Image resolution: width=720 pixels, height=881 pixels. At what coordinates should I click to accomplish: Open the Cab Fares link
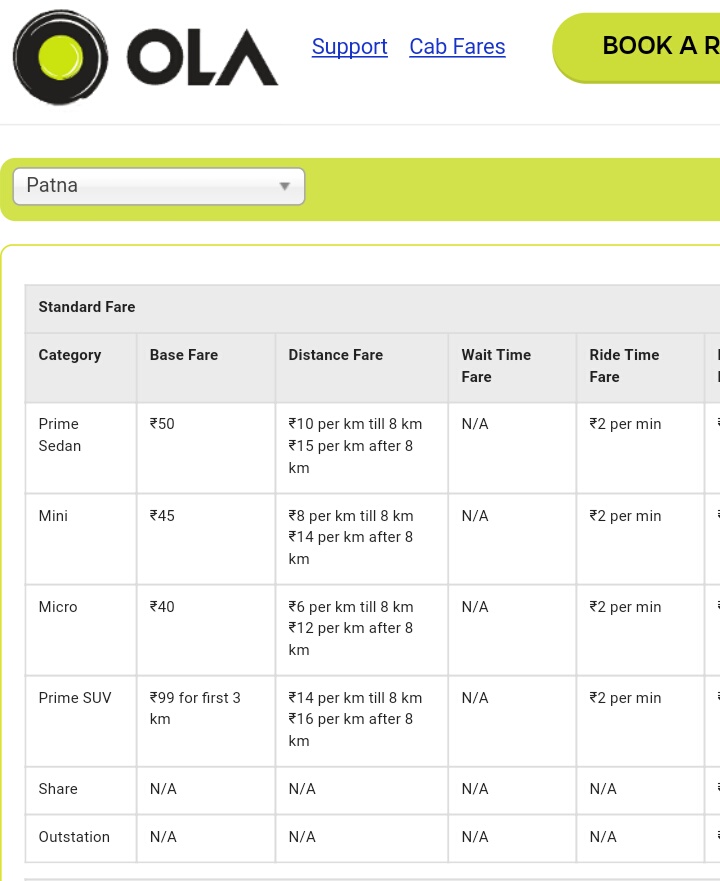457,47
